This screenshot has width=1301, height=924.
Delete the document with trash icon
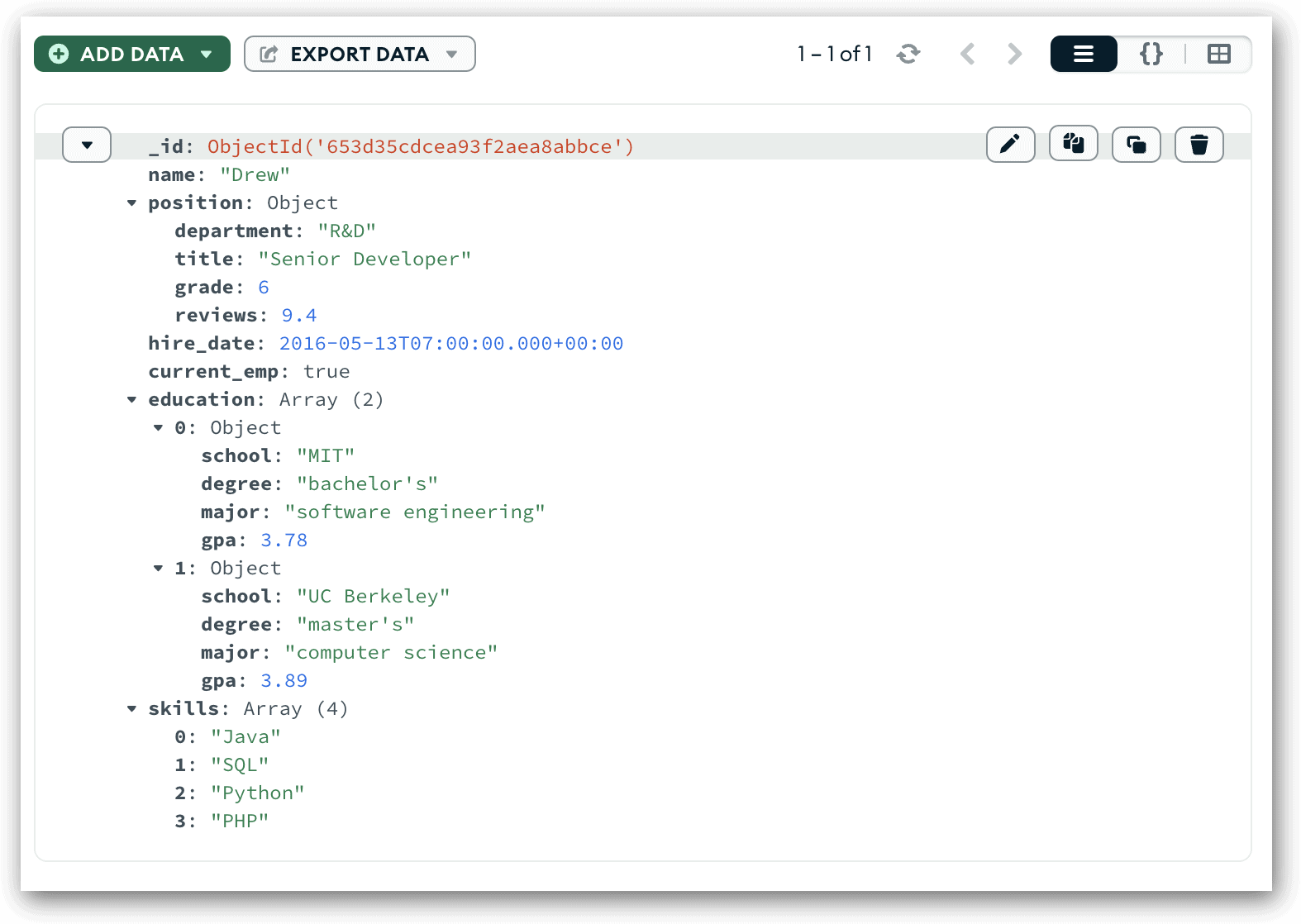tap(1199, 145)
